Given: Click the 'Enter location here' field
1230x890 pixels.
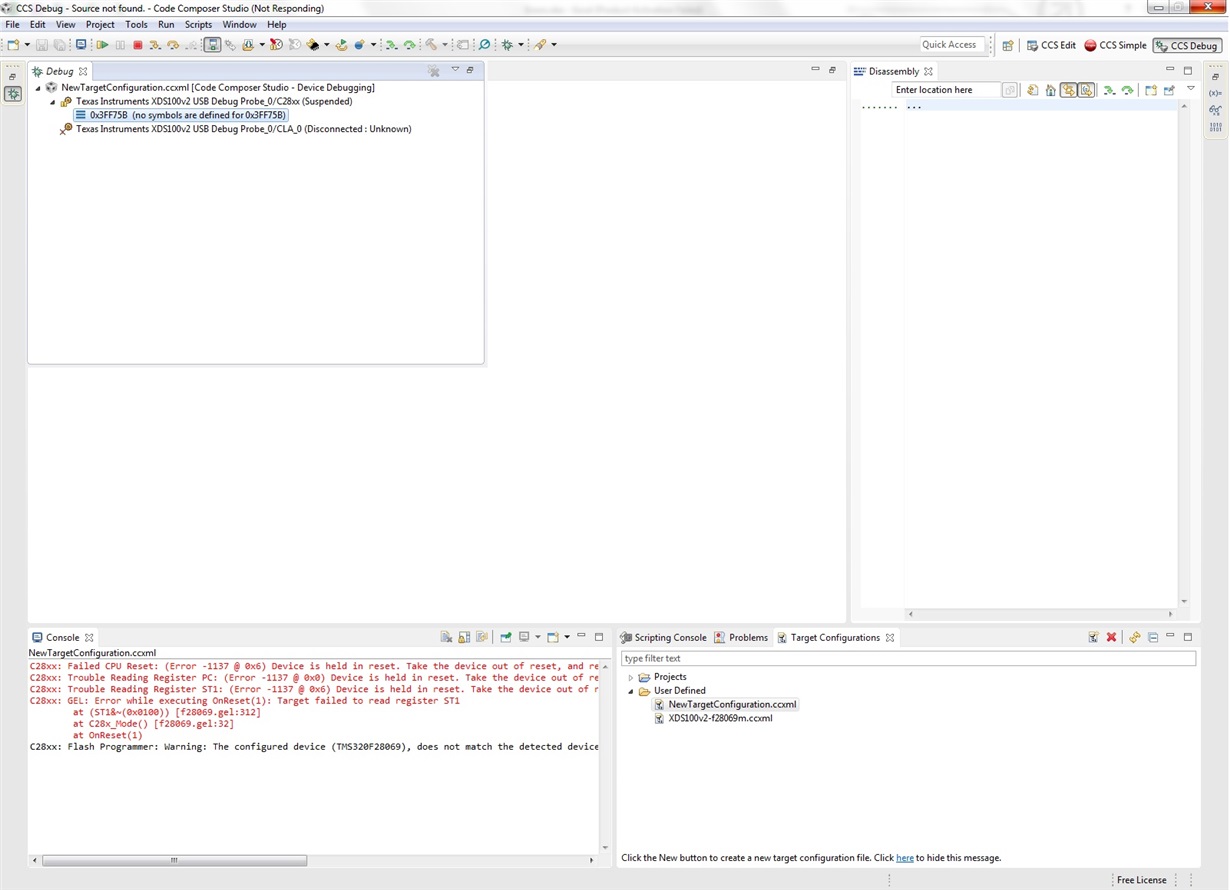Looking at the screenshot, I should click(x=945, y=90).
